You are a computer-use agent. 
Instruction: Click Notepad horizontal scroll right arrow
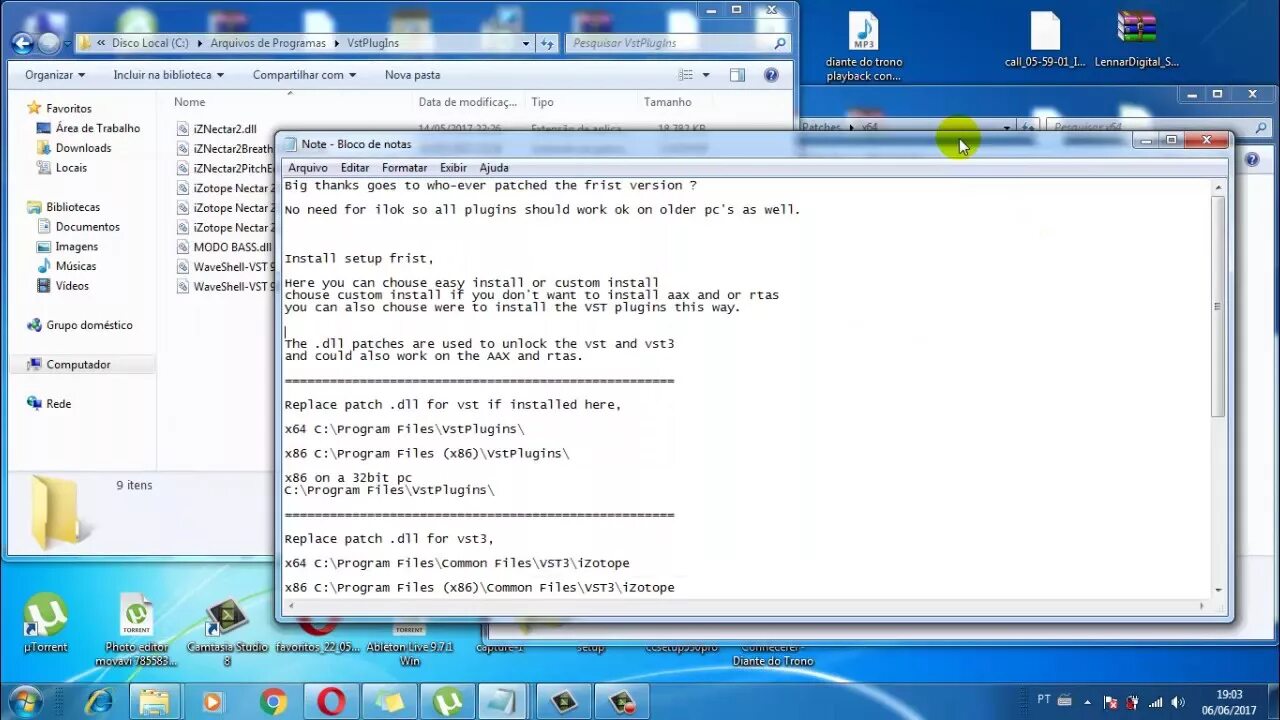pyautogui.click(x=1201, y=605)
